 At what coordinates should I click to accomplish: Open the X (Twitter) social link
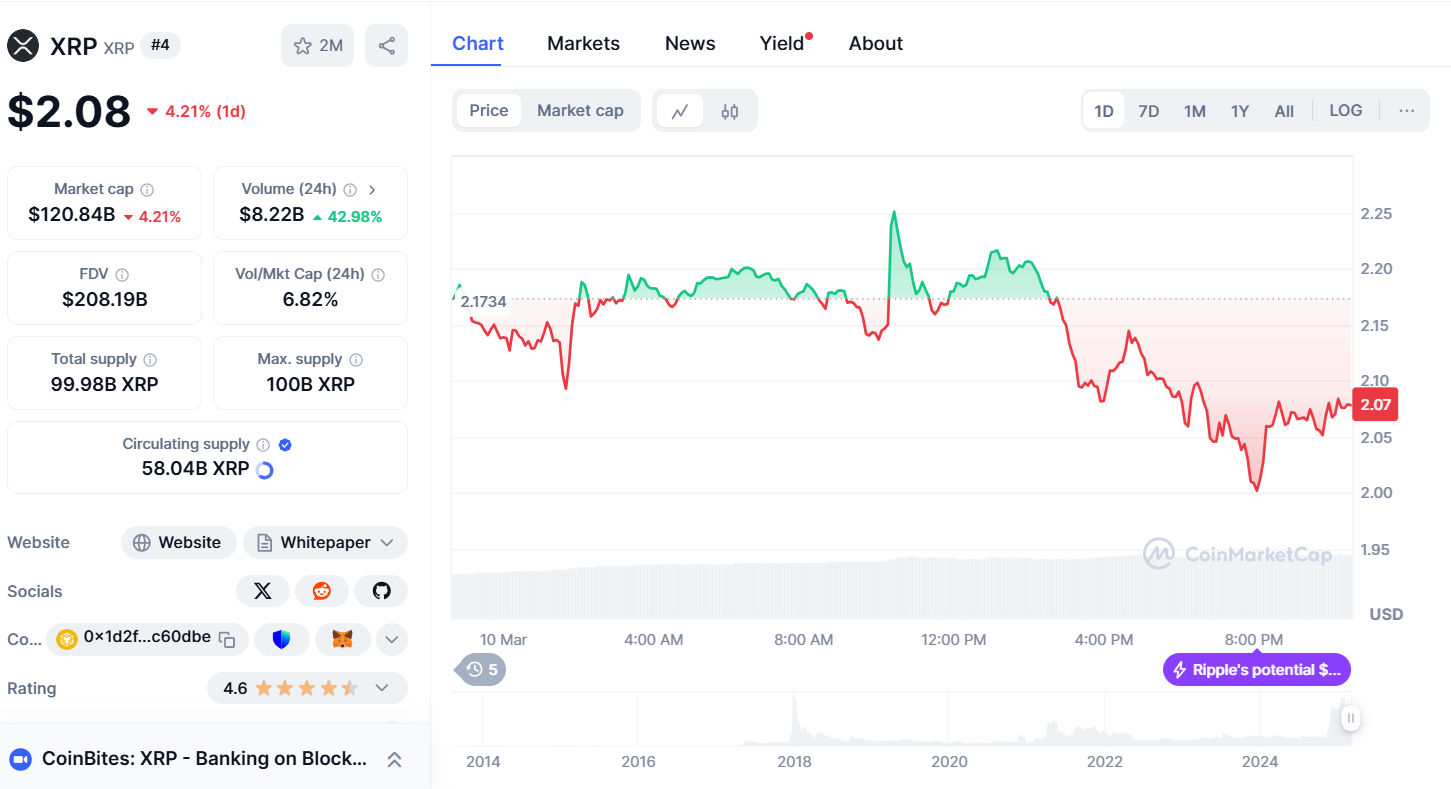263,591
